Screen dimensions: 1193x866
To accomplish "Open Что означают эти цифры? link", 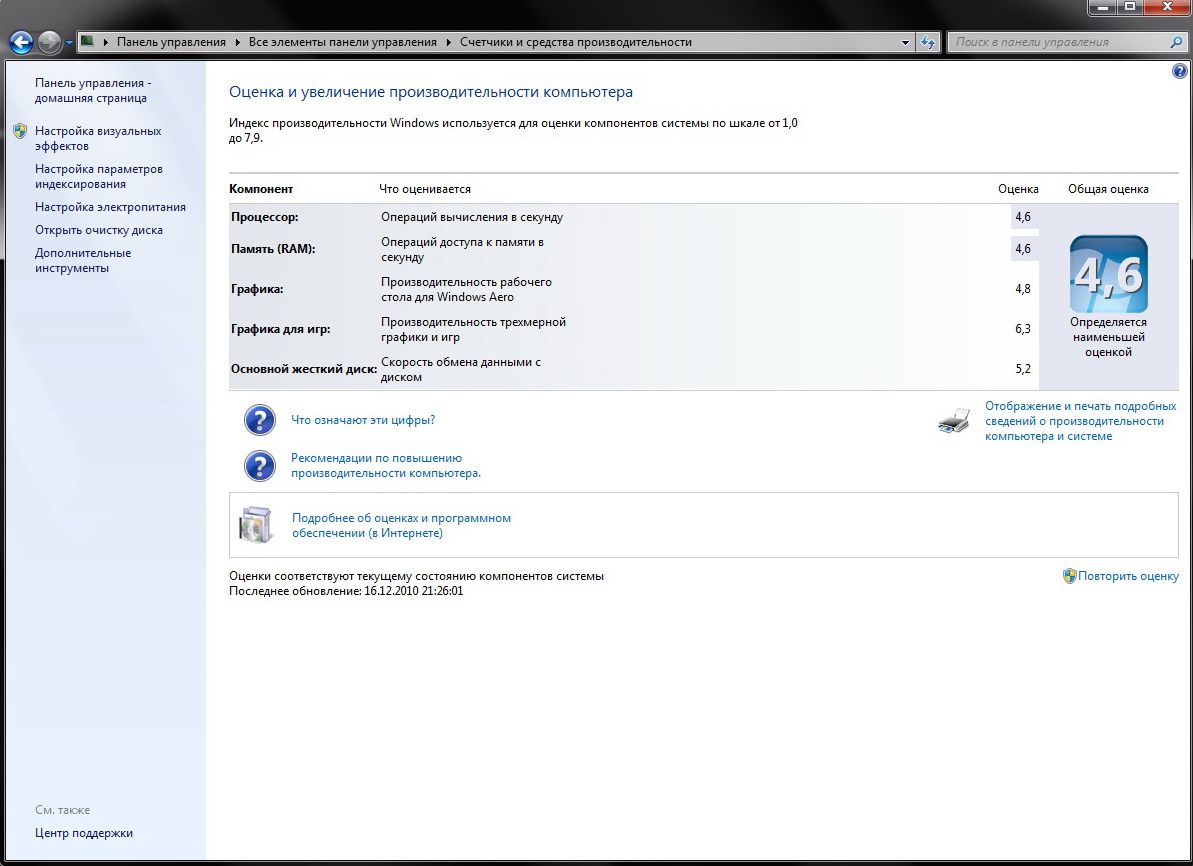I will (x=363, y=420).
